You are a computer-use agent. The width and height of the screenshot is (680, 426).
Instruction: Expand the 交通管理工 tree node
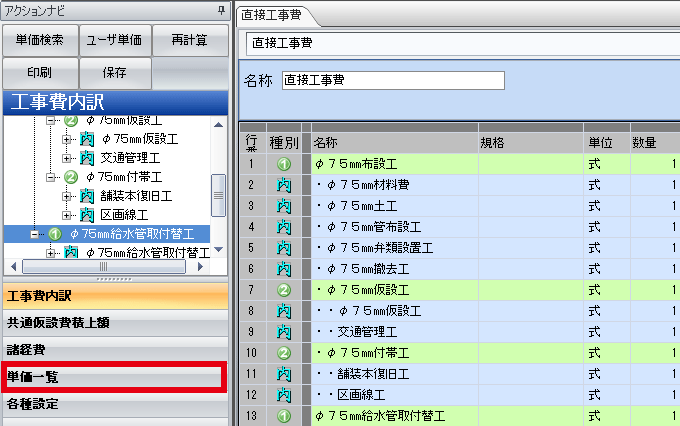(x=67, y=158)
